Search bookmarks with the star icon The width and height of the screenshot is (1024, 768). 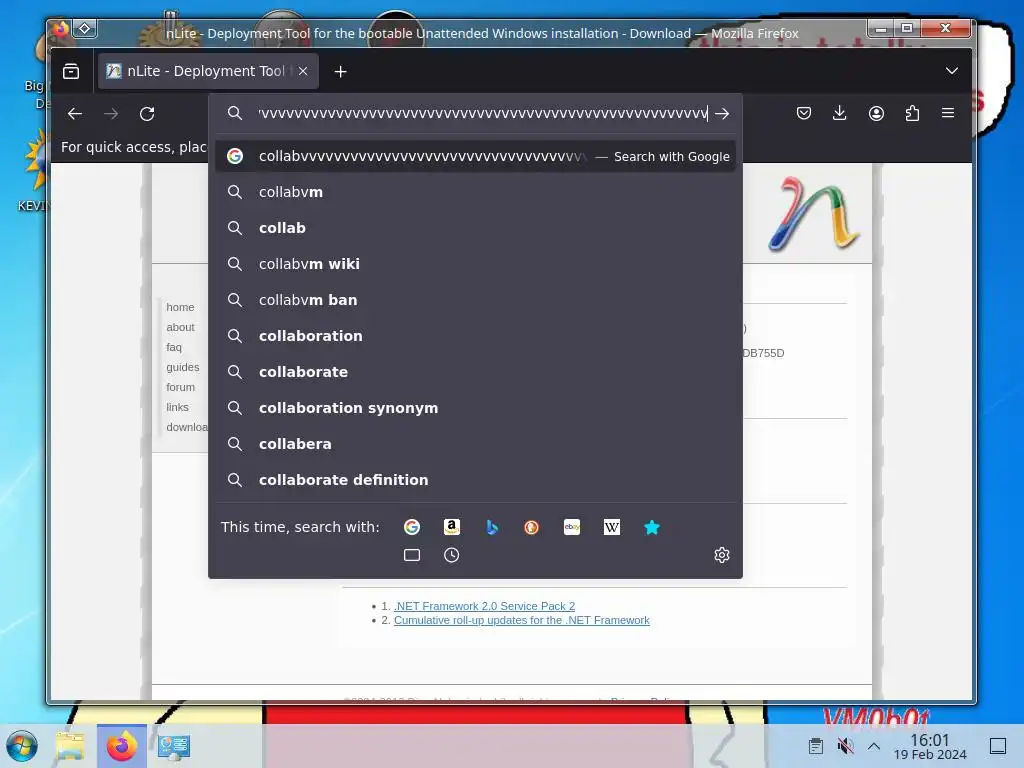point(652,527)
